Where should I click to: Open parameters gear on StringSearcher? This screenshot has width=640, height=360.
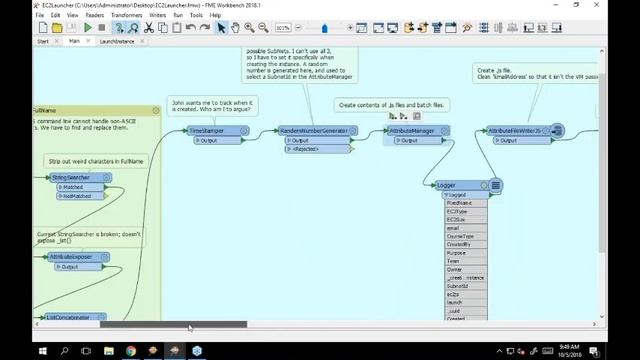click(107, 178)
